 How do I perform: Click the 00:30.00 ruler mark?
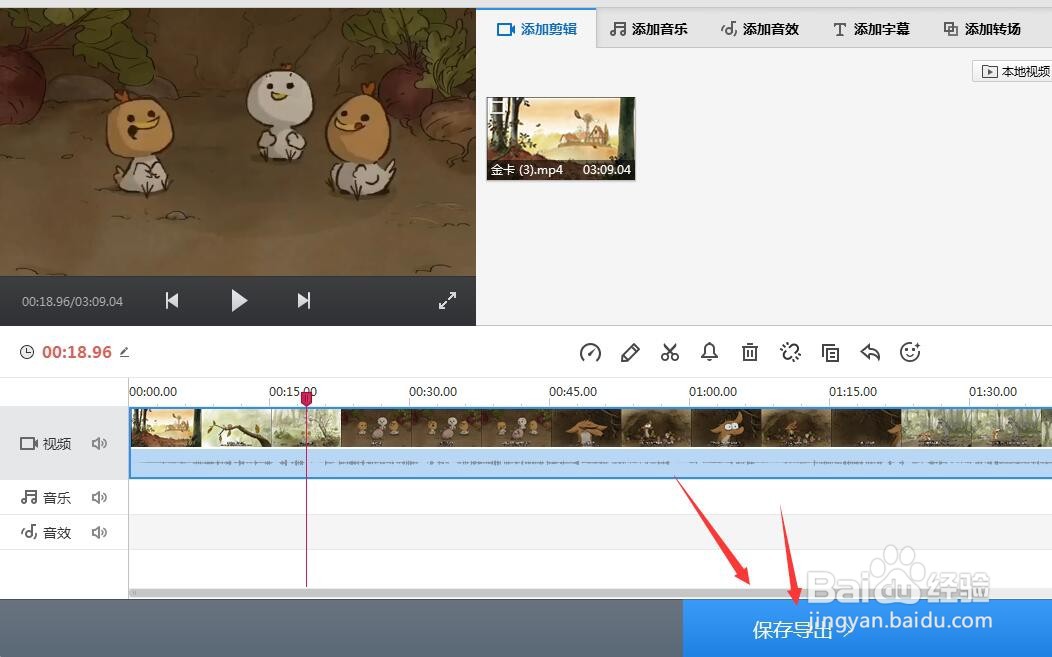point(433,391)
